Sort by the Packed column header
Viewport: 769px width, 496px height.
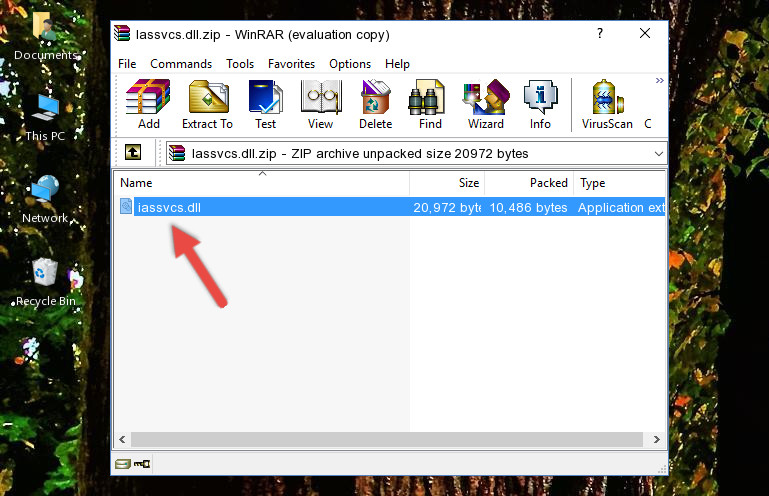529,183
